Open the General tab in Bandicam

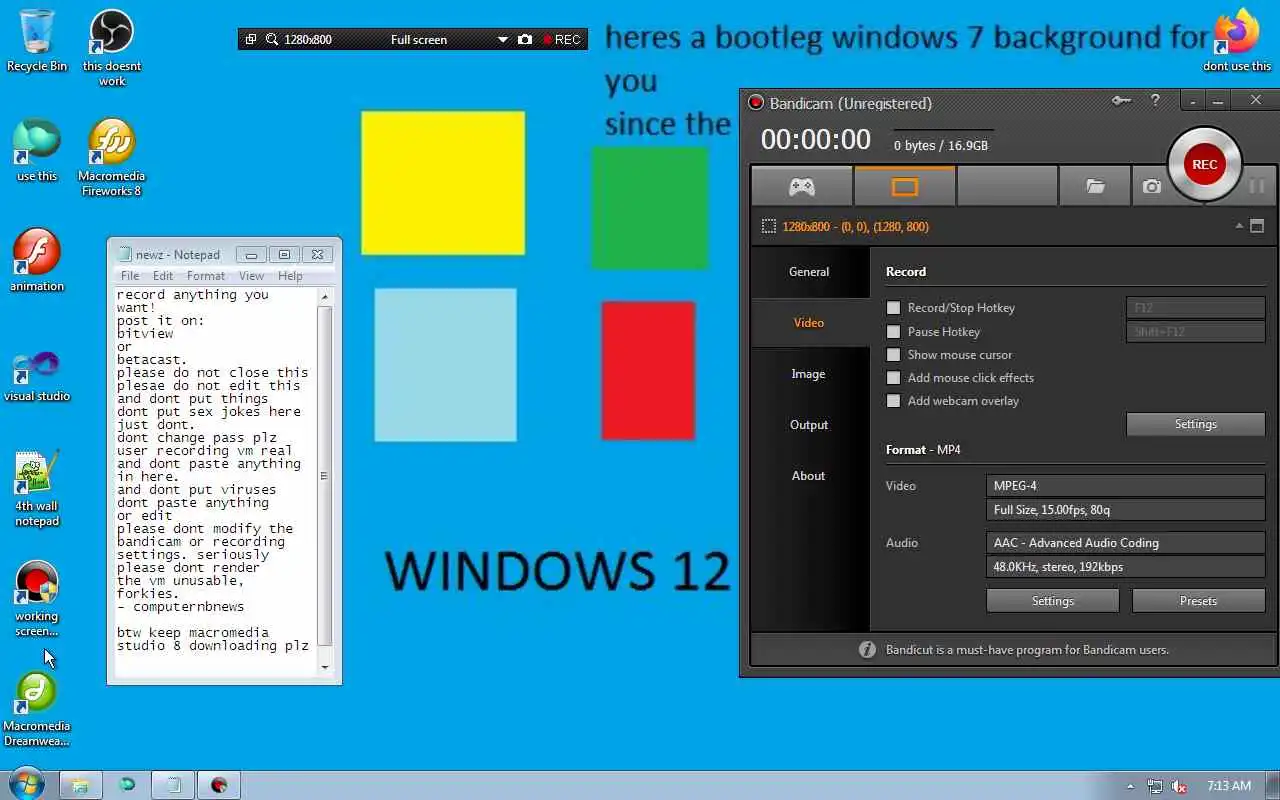coord(809,272)
